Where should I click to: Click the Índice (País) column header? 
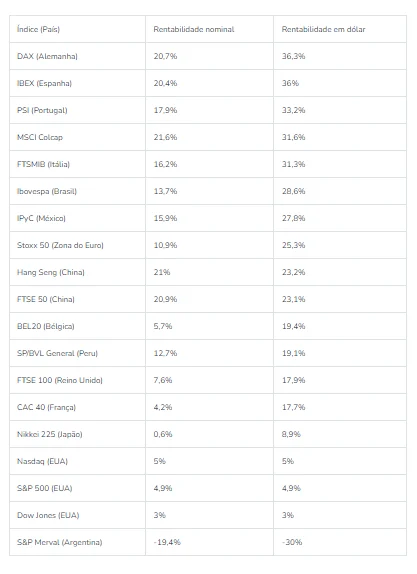[38, 29]
